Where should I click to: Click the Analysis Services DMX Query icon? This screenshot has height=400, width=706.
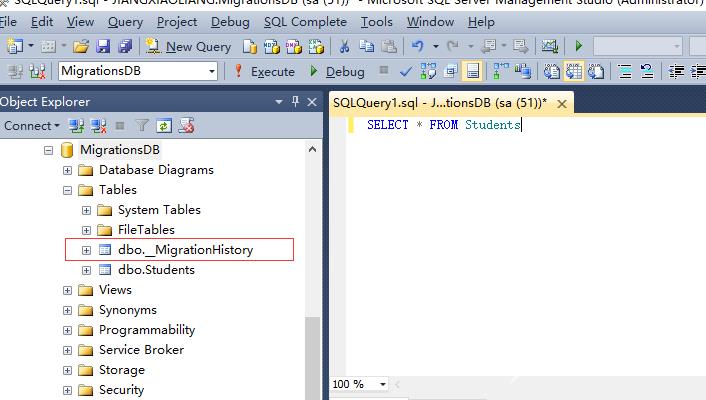tap(294, 46)
